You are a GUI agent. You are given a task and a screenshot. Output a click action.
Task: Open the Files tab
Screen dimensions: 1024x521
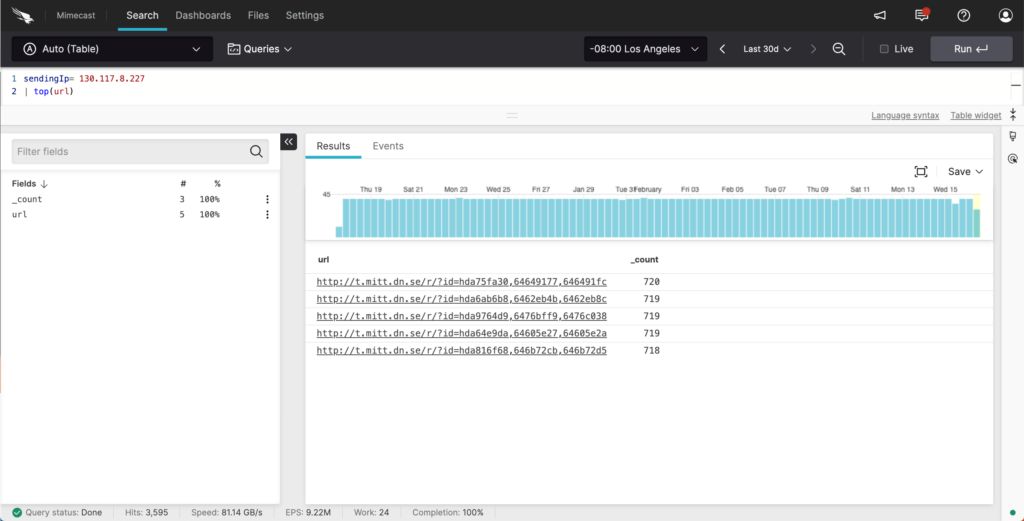[258, 15]
